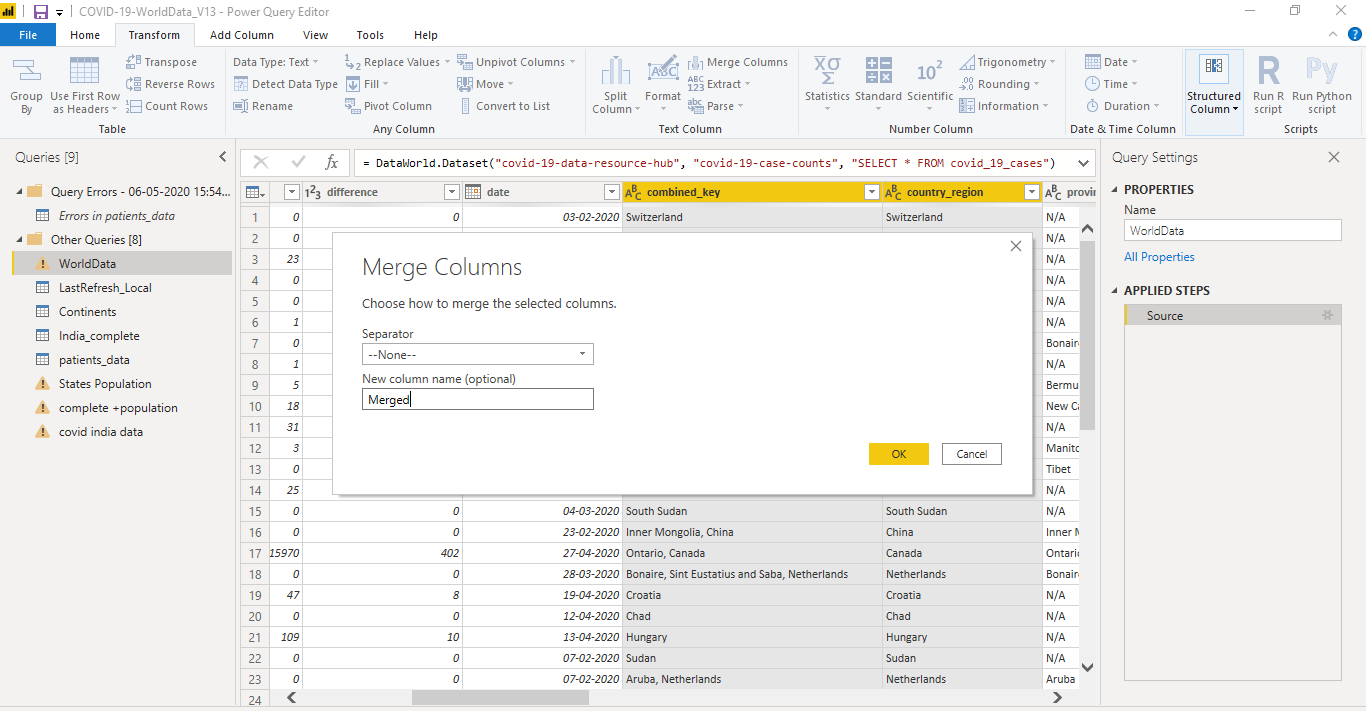Click the Format text icon
1366x711 pixels.
(662, 71)
